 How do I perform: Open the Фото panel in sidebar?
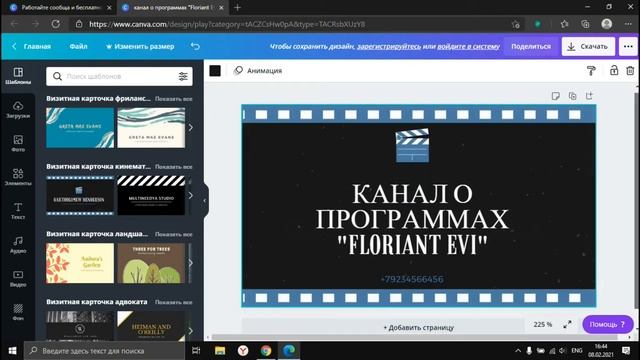[18, 143]
